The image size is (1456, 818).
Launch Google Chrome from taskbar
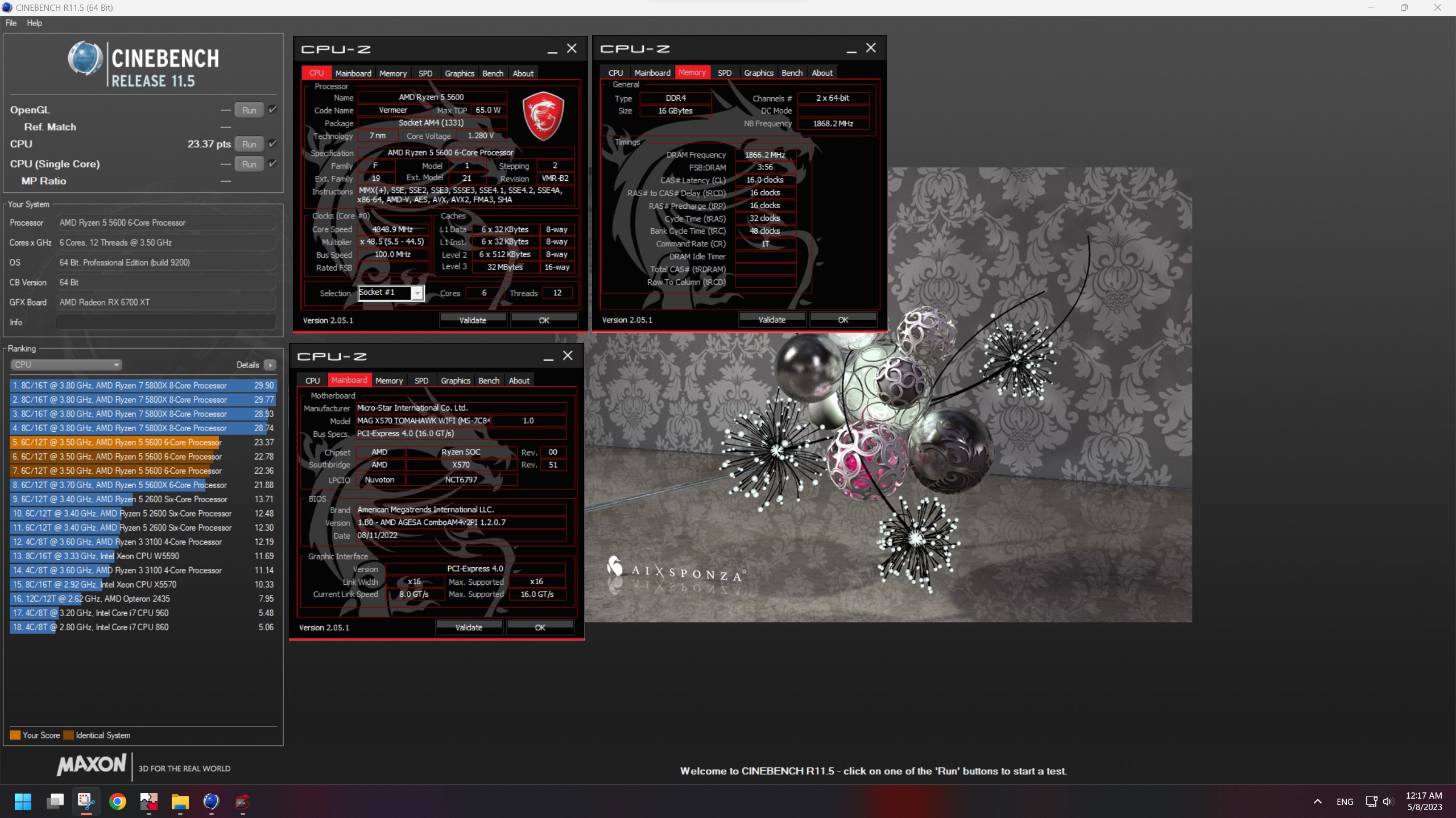click(118, 802)
